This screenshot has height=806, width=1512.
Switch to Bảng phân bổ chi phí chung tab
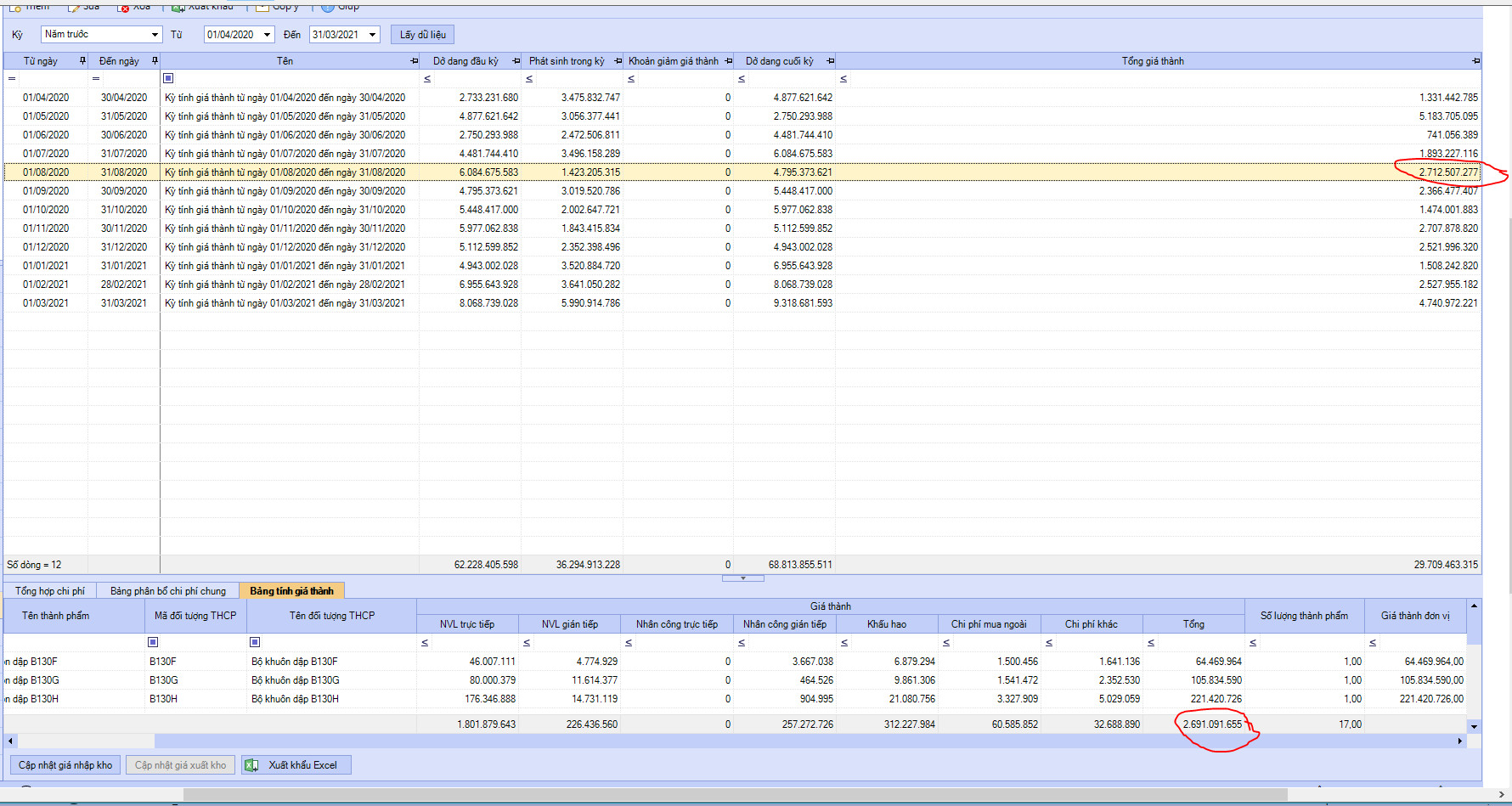tap(168, 591)
